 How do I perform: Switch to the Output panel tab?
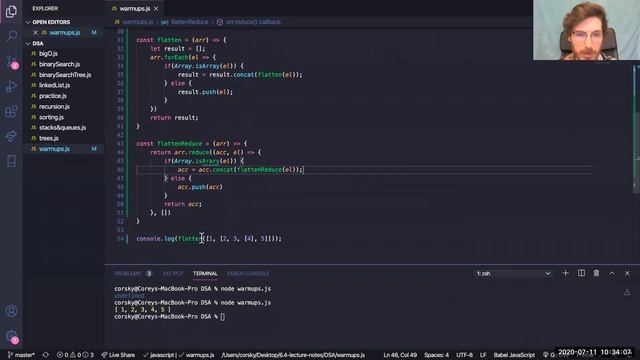point(173,273)
